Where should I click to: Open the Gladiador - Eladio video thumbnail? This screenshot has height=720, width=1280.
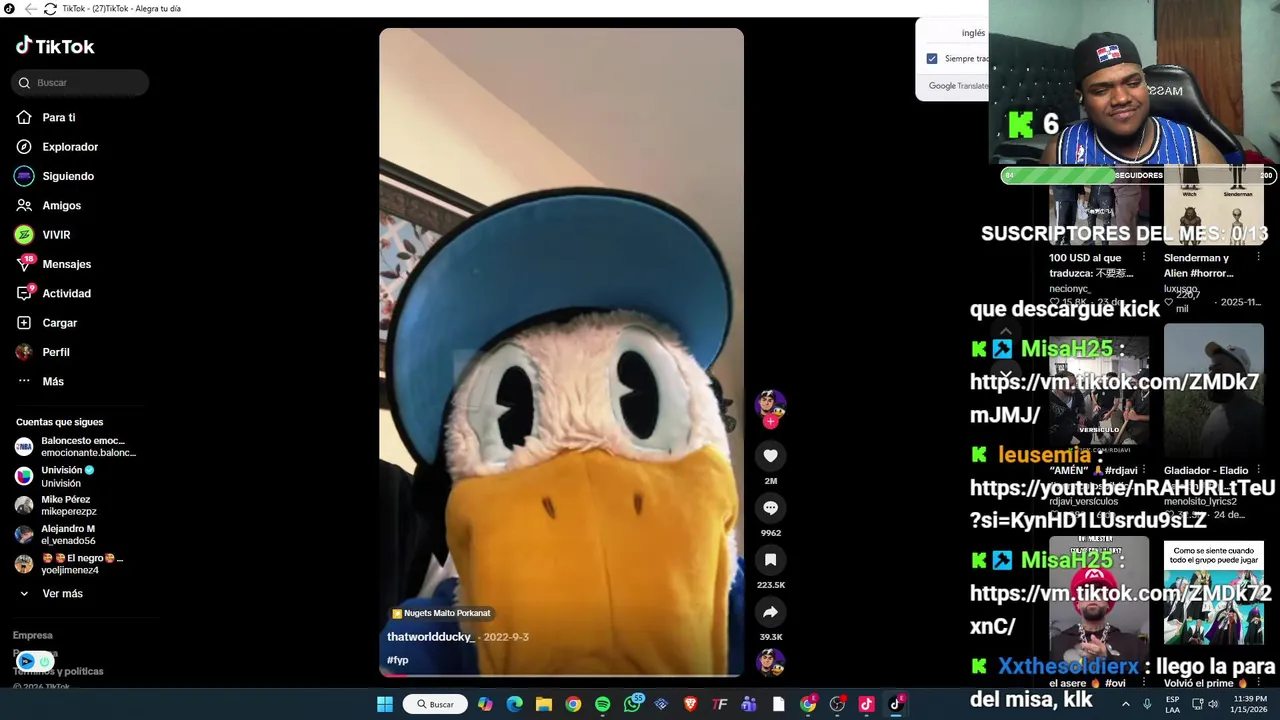(x=1214, y=392)
